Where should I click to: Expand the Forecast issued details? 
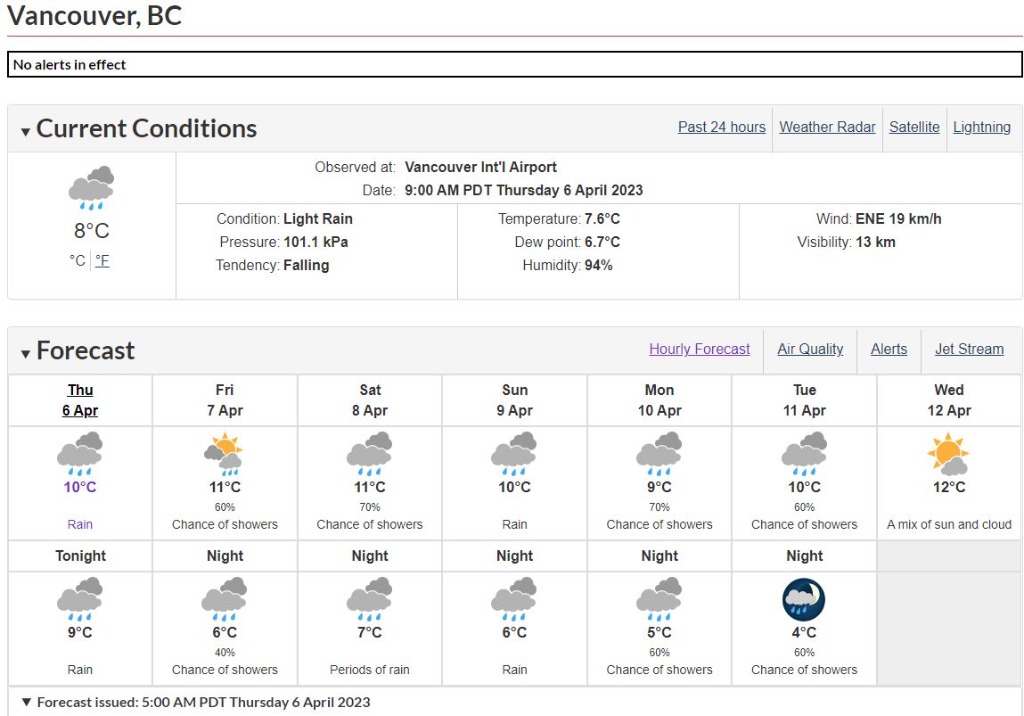pos(27,702)
